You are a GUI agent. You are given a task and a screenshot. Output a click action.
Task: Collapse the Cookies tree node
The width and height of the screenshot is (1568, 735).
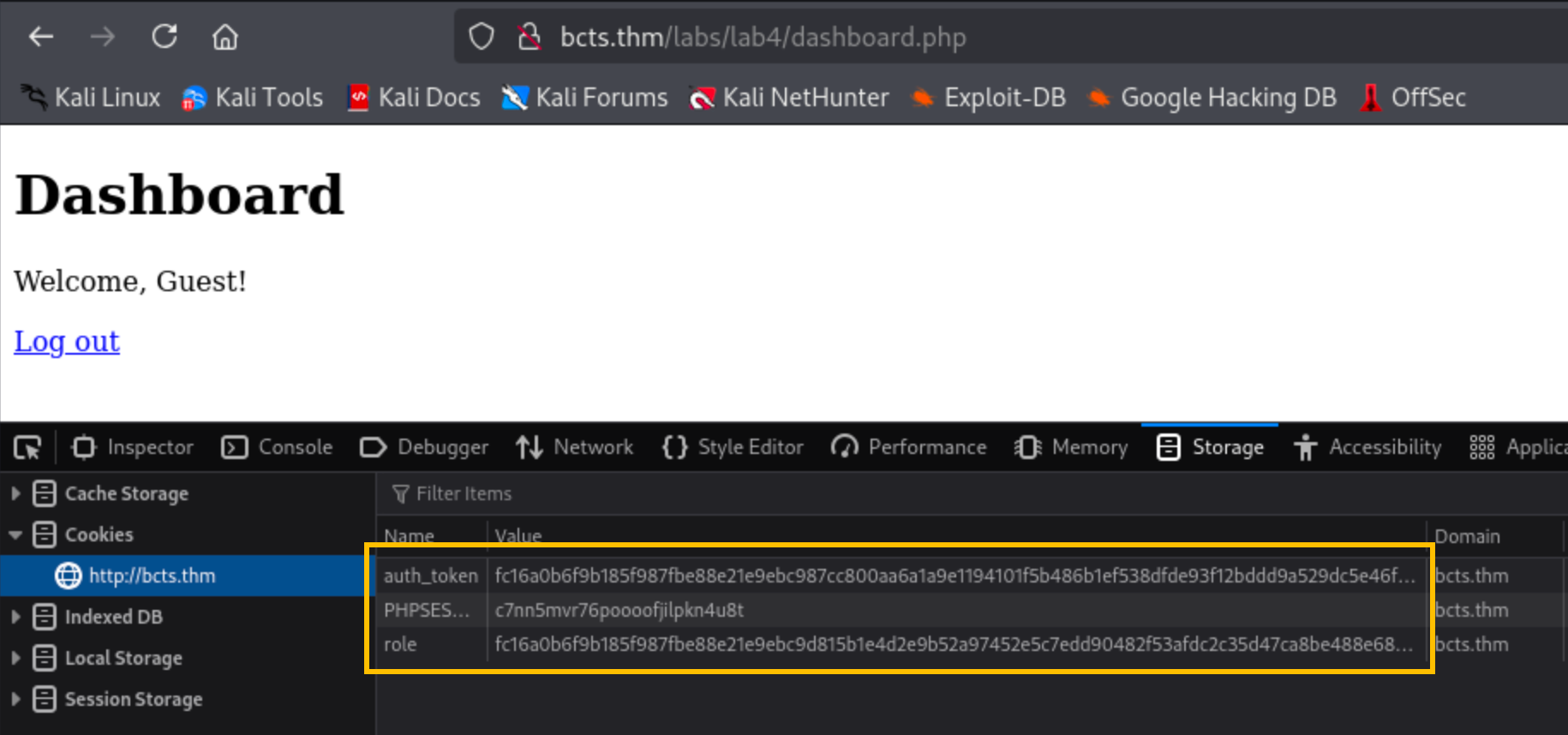coord(15,535)
